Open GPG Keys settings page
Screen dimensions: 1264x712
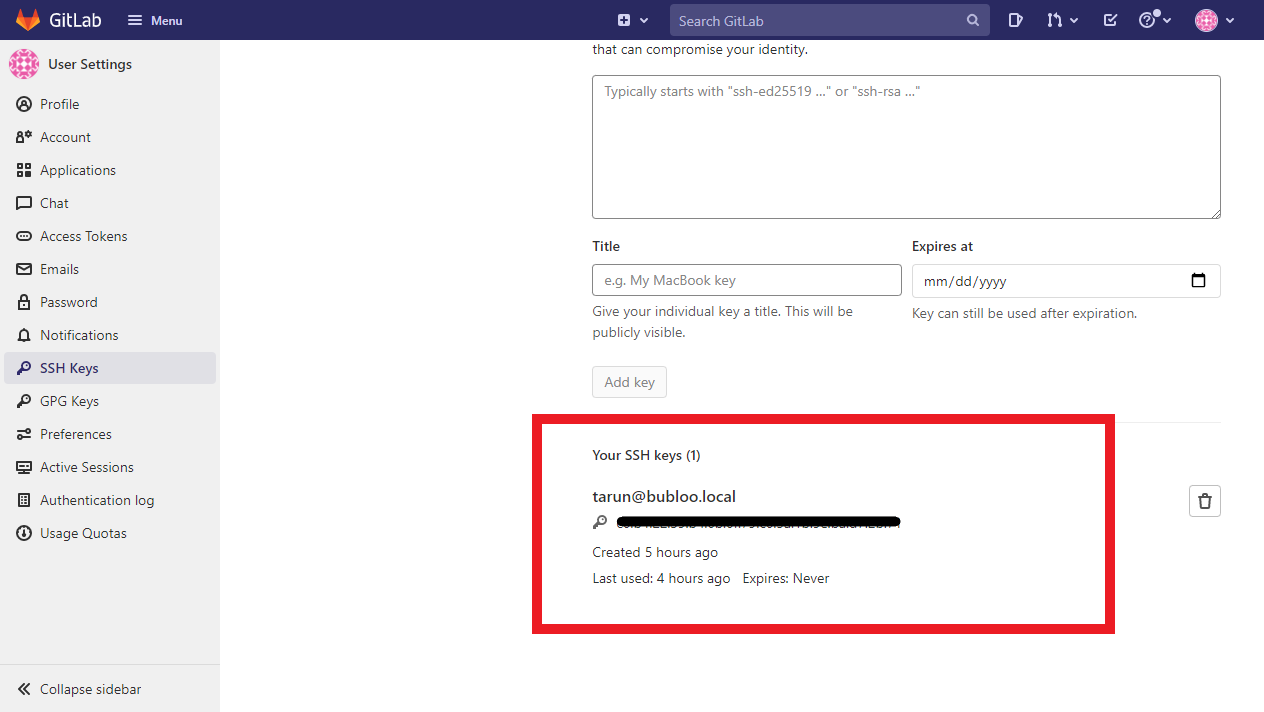[69, 401]
